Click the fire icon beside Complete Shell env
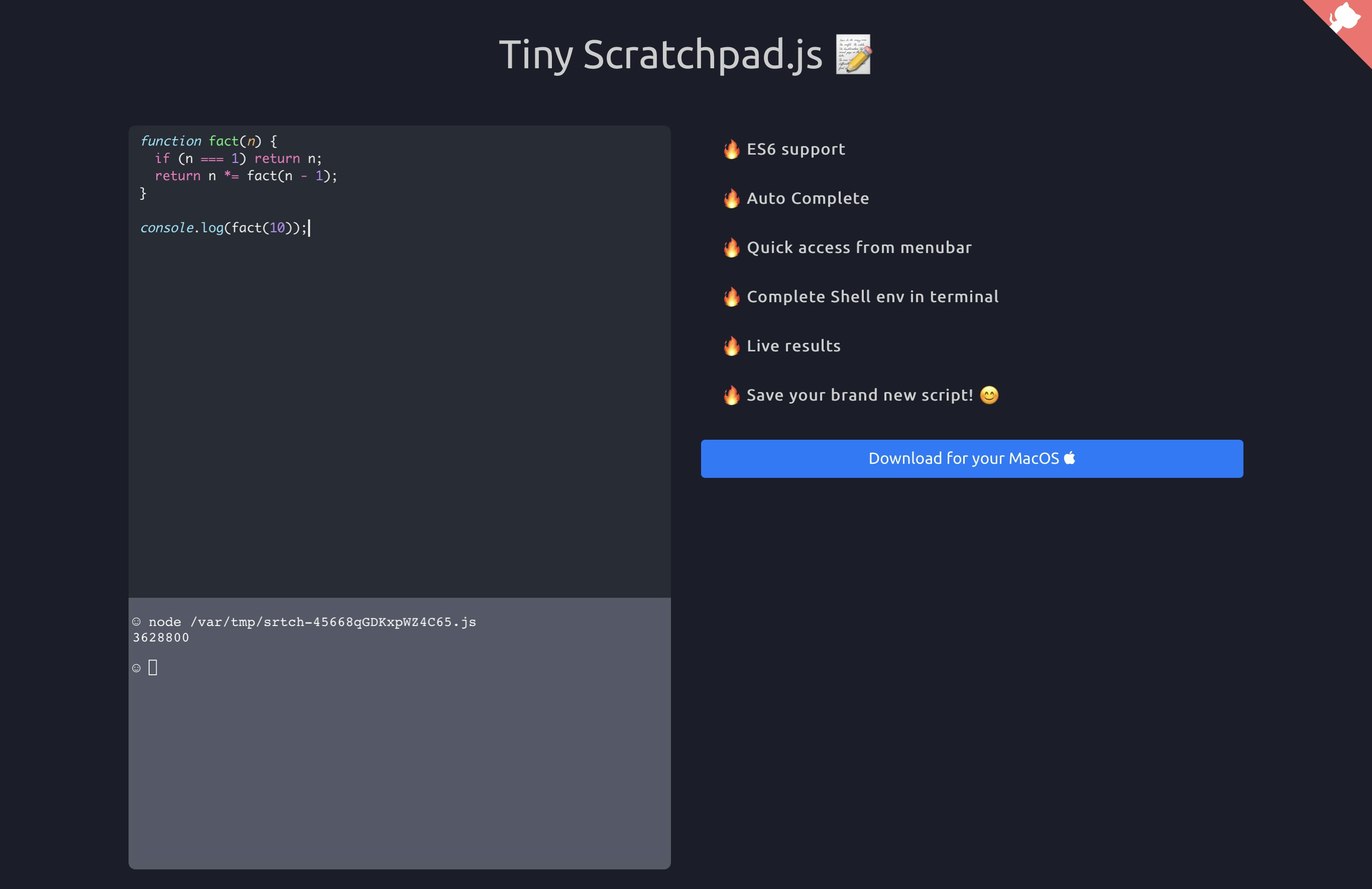 click(x=731, y=297)
